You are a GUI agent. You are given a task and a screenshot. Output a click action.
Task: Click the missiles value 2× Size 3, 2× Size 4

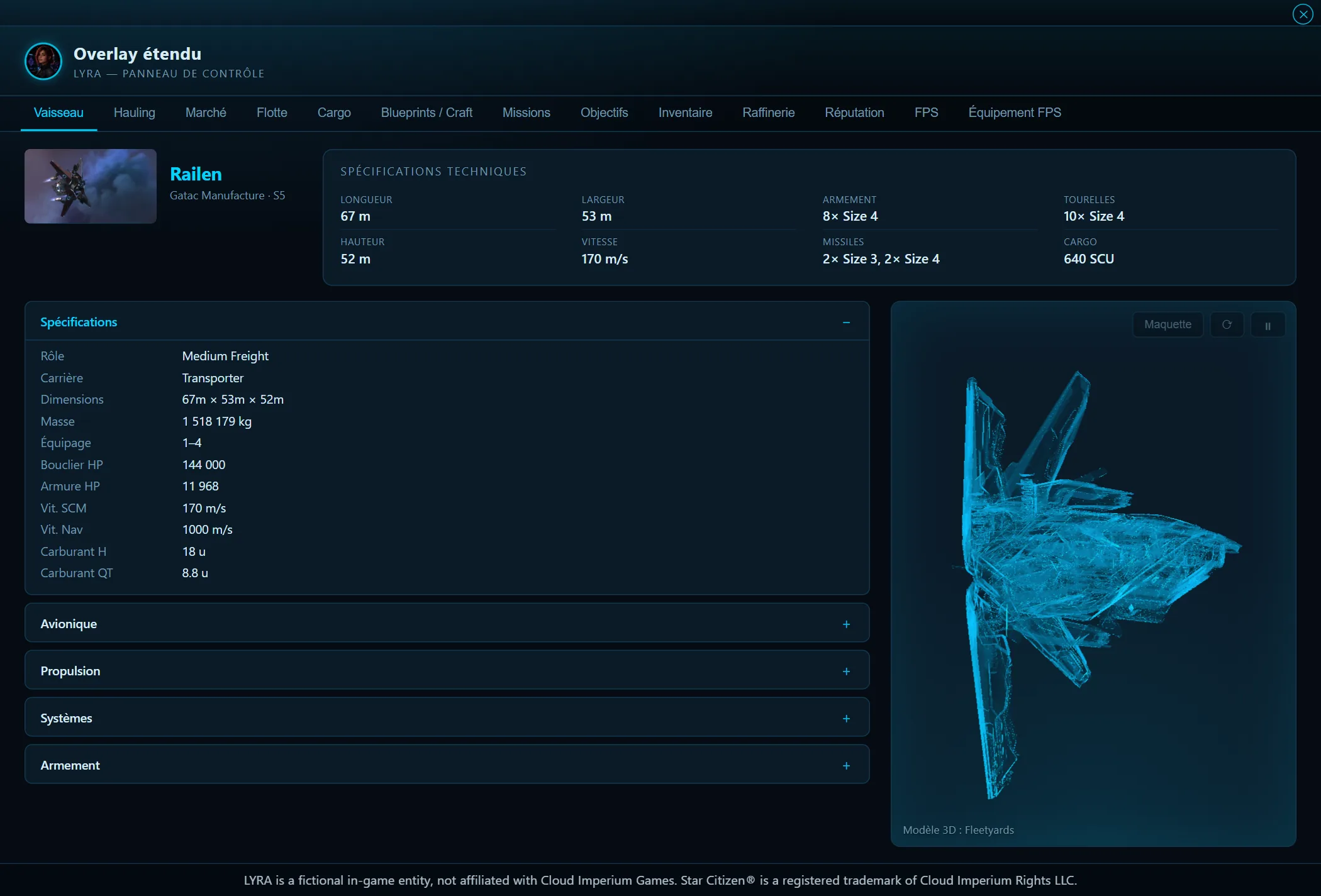click(x=881, y=259)
